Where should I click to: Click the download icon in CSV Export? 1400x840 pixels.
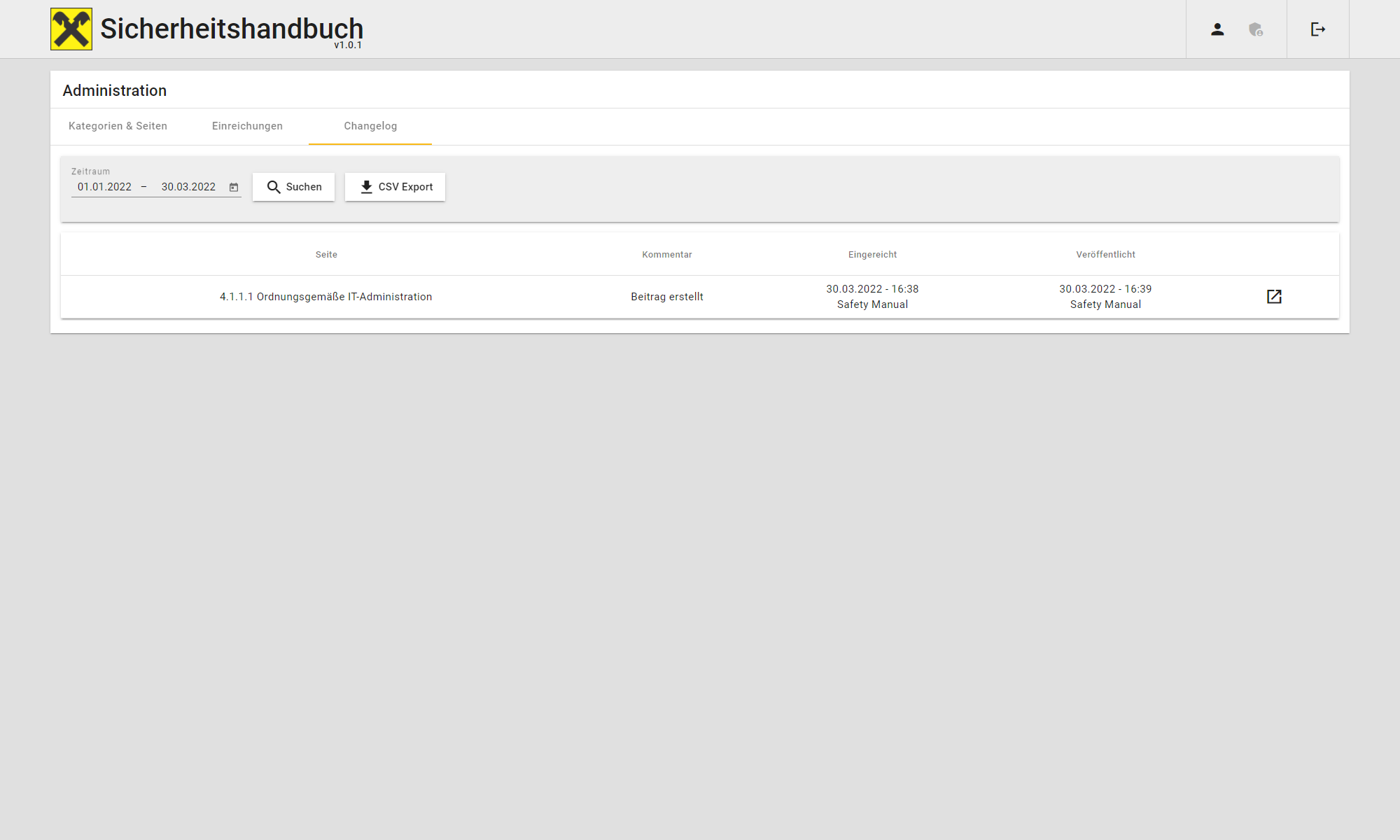coord(366,187)
